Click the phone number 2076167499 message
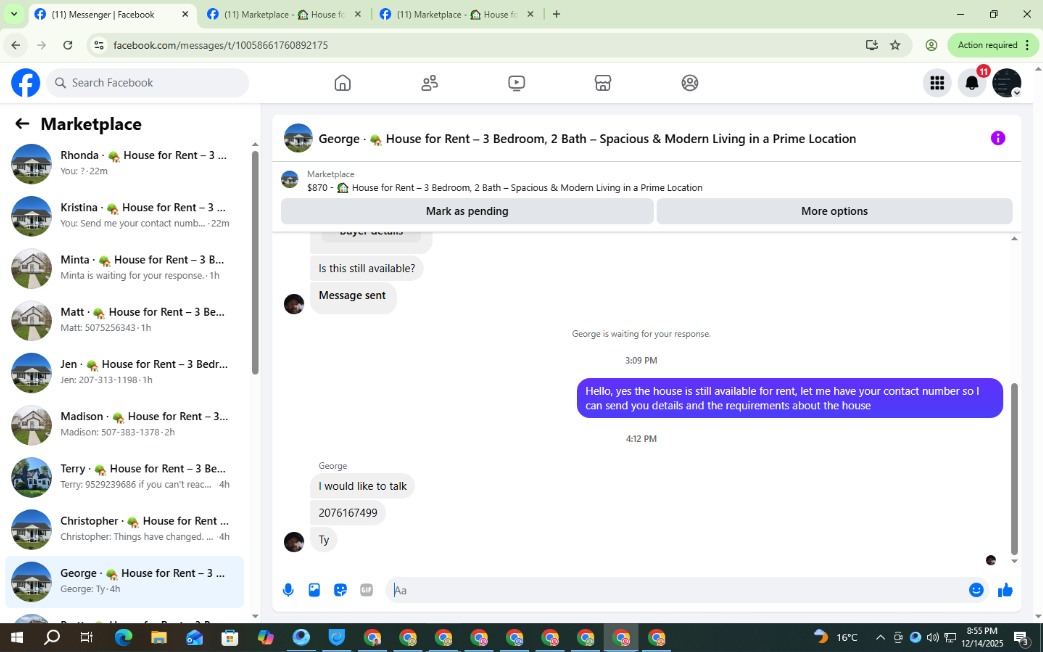The height and width of the screenshot is (652, 1043). pyautogui.click(x=348, y=513)
